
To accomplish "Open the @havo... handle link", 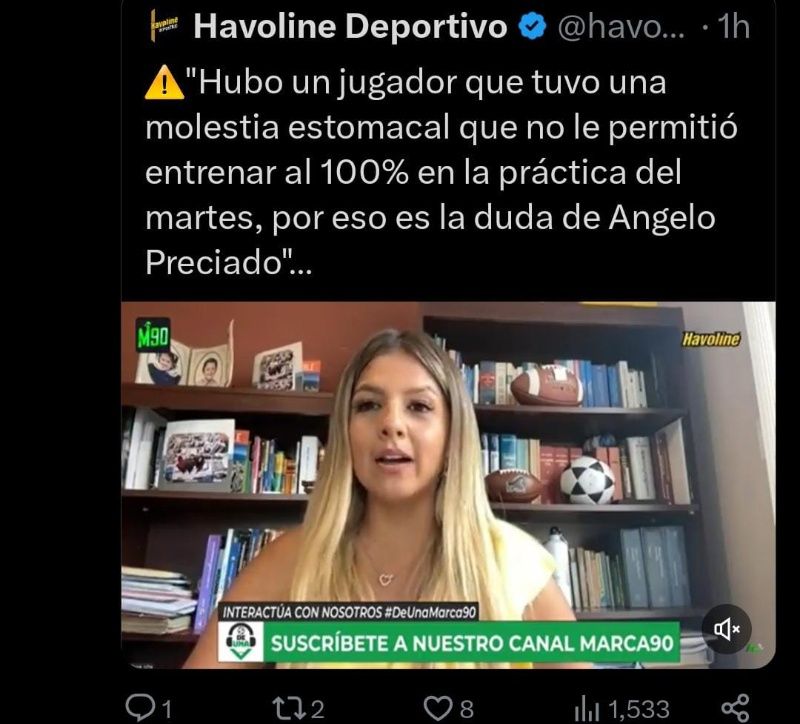I will [621, 27].
